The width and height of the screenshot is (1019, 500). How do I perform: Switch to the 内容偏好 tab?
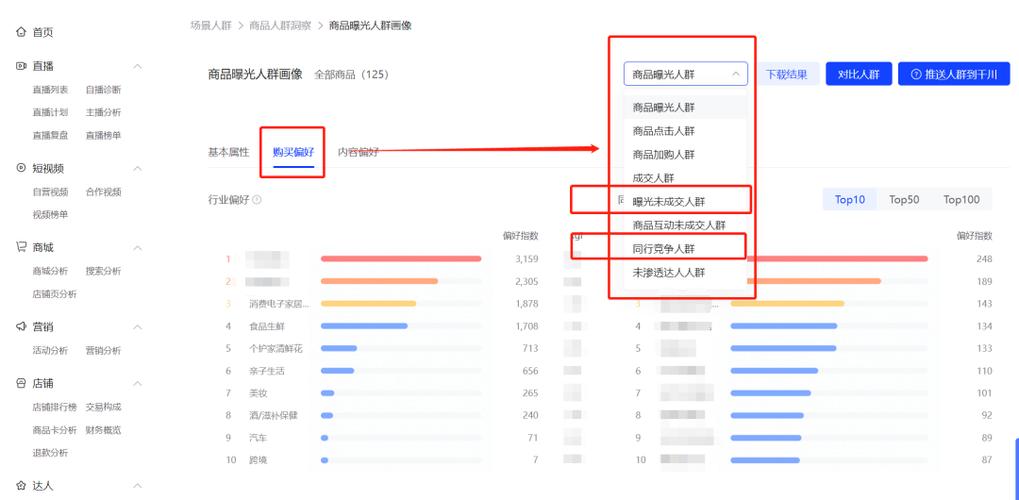[358, 152]
